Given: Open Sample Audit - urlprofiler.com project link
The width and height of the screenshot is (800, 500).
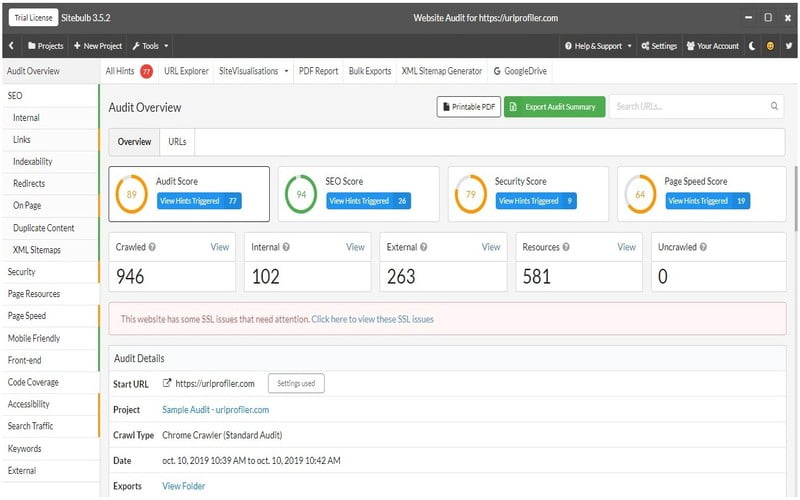Looking at the screenshot, I should 215,410.
